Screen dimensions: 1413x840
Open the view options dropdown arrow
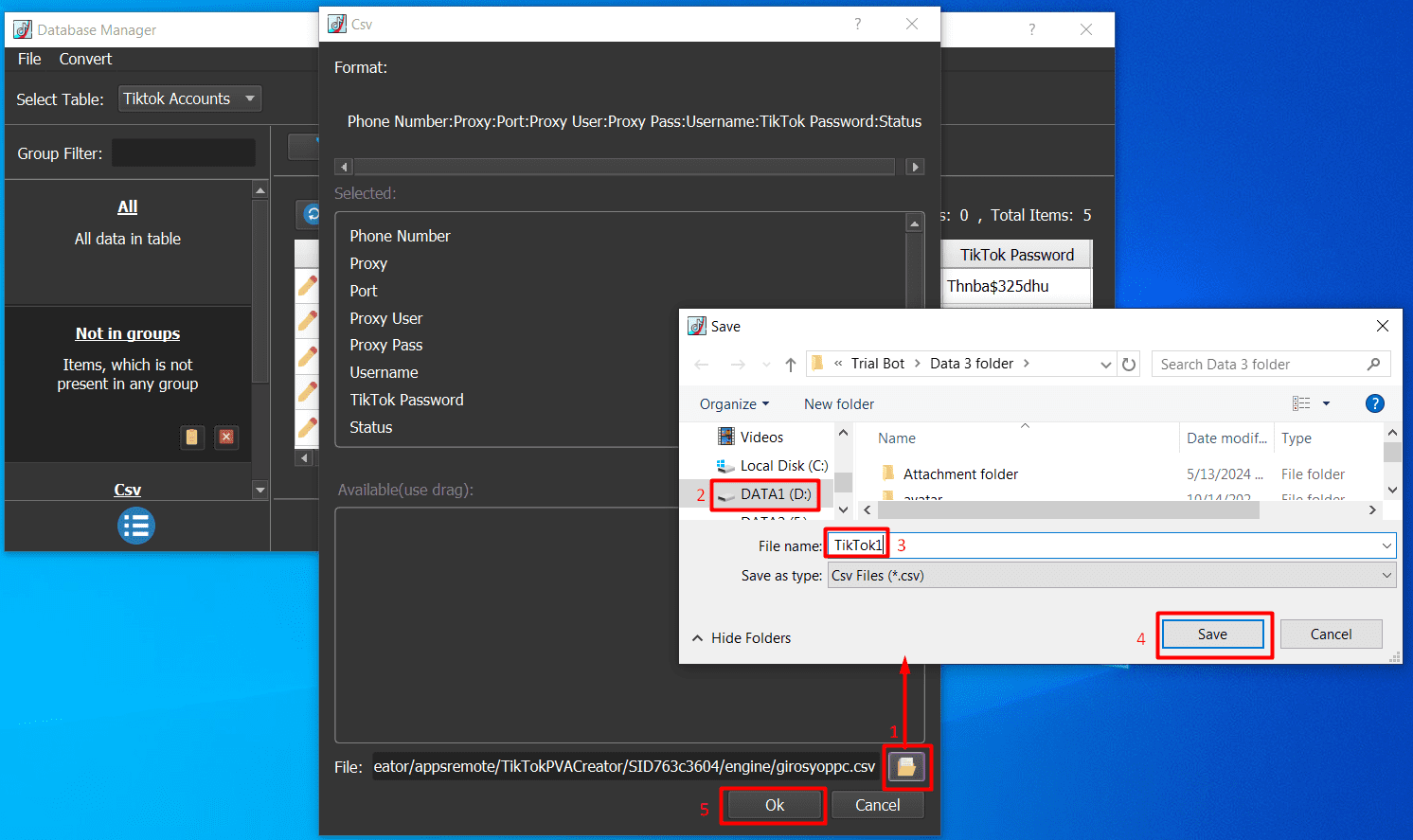coord(1326,403)
